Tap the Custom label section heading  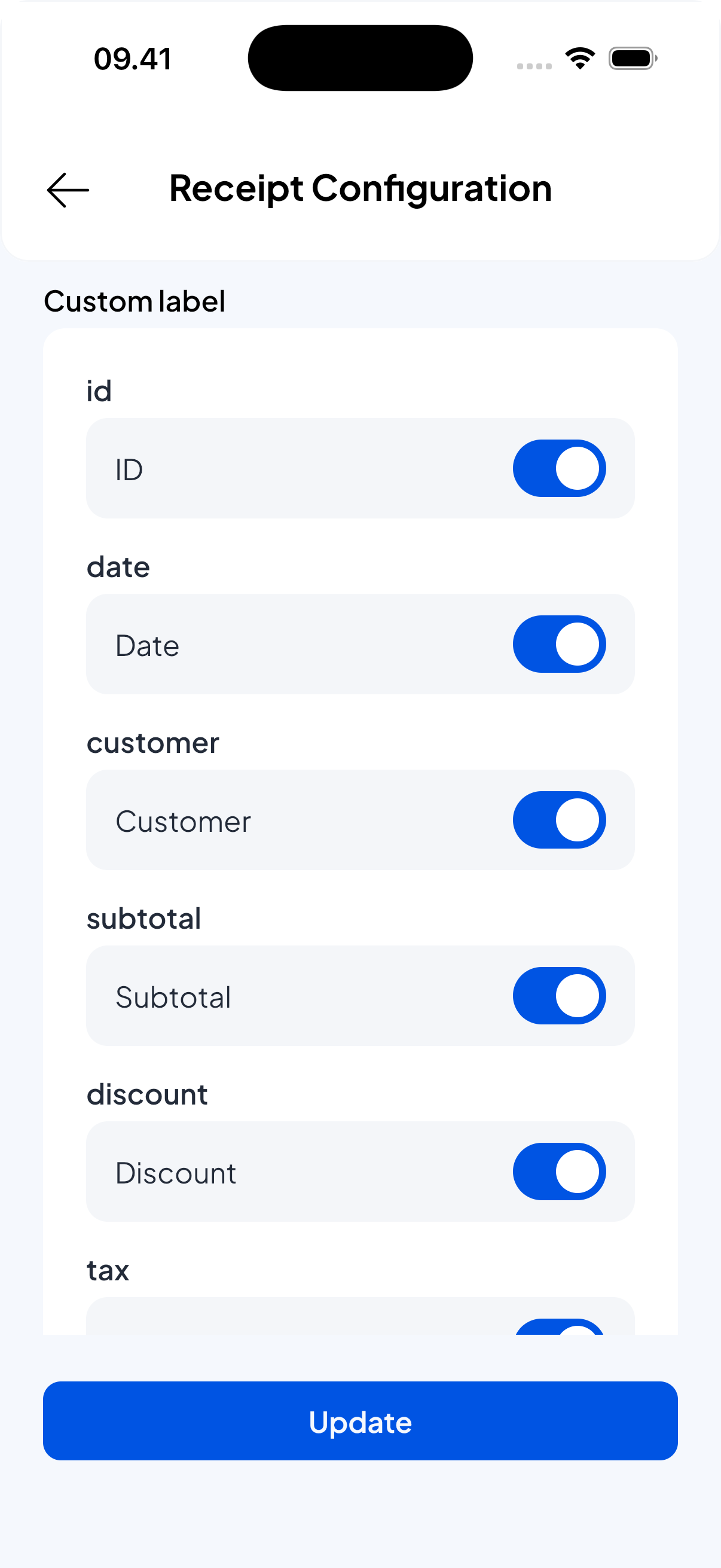coord(135,301)
